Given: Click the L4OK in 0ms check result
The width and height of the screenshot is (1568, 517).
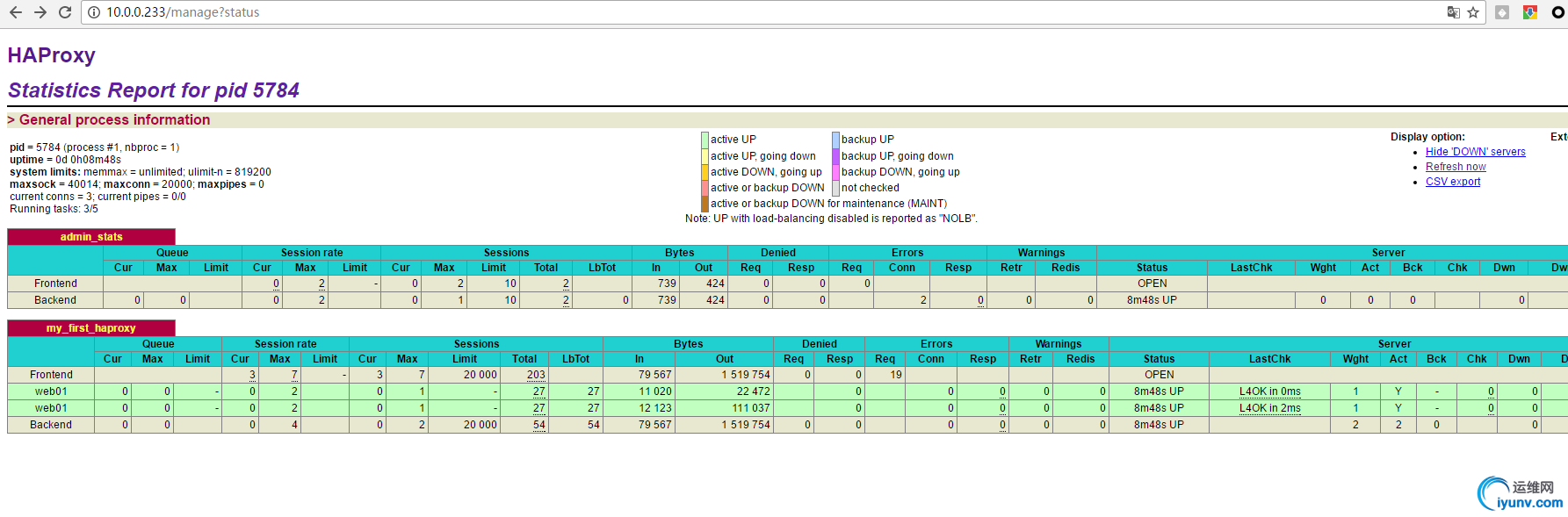Looking at the screenshot, I should 1270,391.
